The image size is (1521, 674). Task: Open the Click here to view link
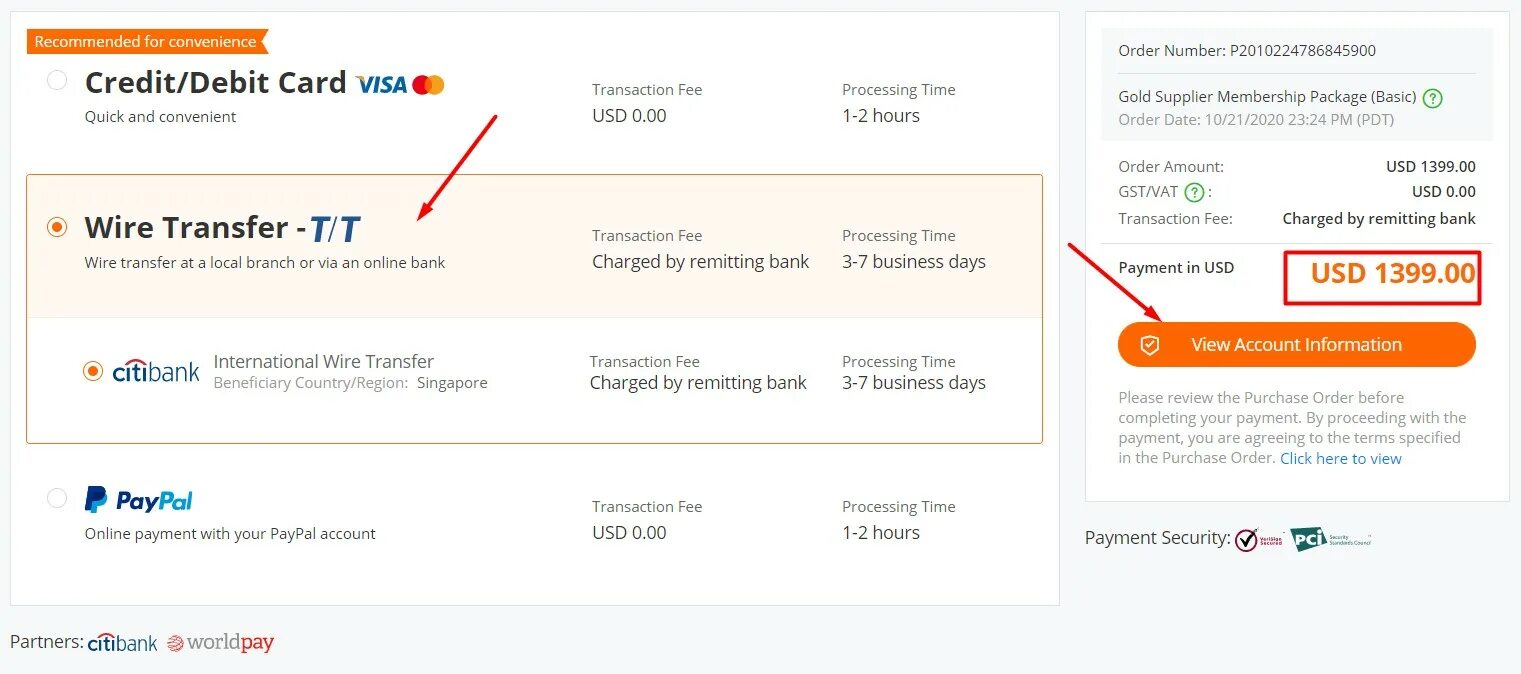click(x=1340, y=458)
